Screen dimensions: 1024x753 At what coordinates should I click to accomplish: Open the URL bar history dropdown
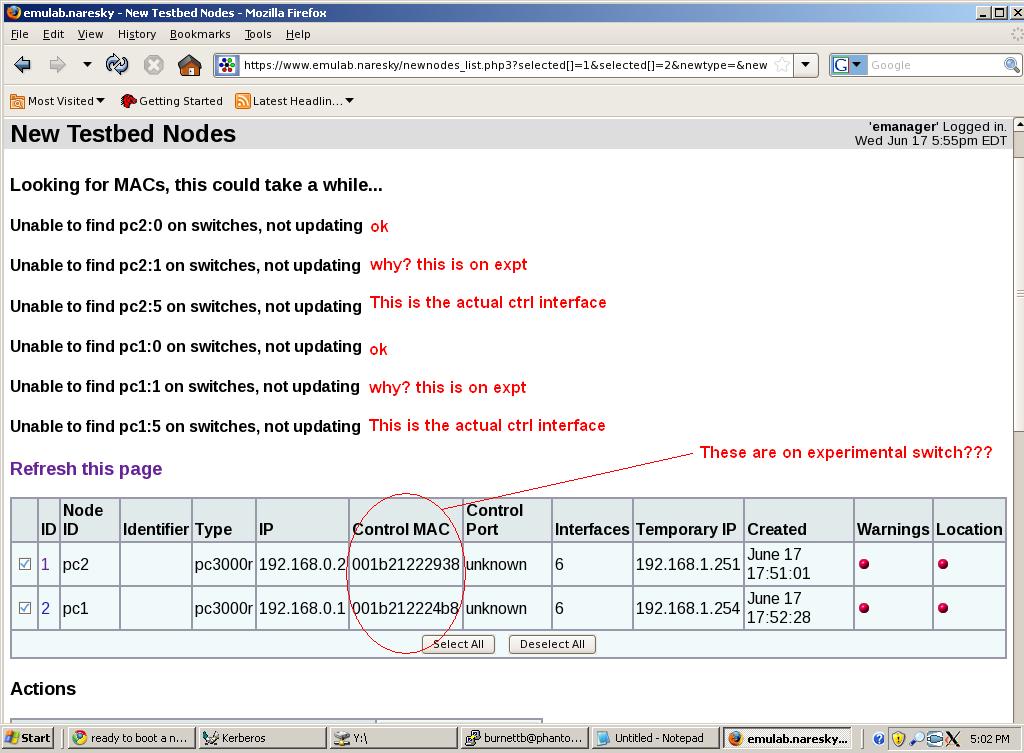click(806, 65)
